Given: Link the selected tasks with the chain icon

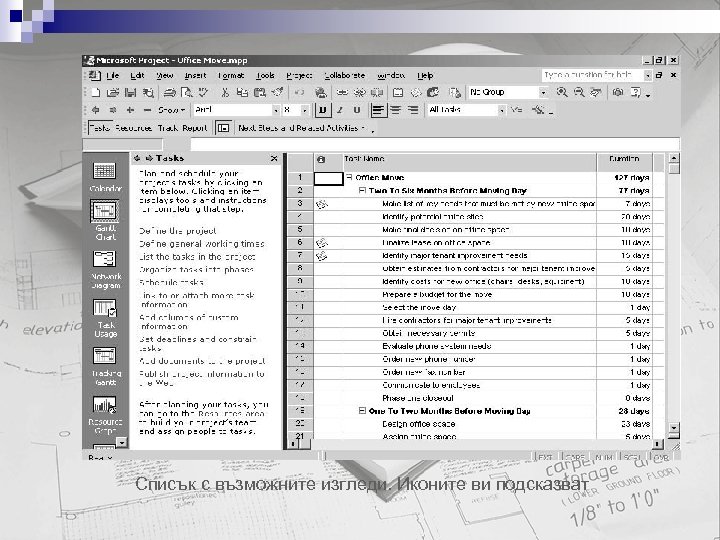Looking at the screenshot, I should tap(343, 93).
